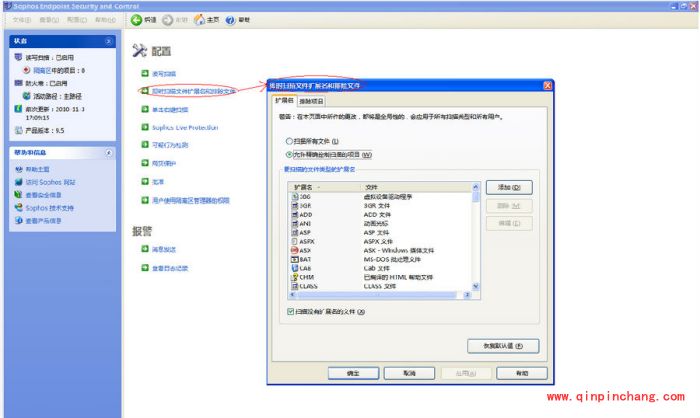
Task: Click the icon beside 查看产品信息
Action: [18, 221]
